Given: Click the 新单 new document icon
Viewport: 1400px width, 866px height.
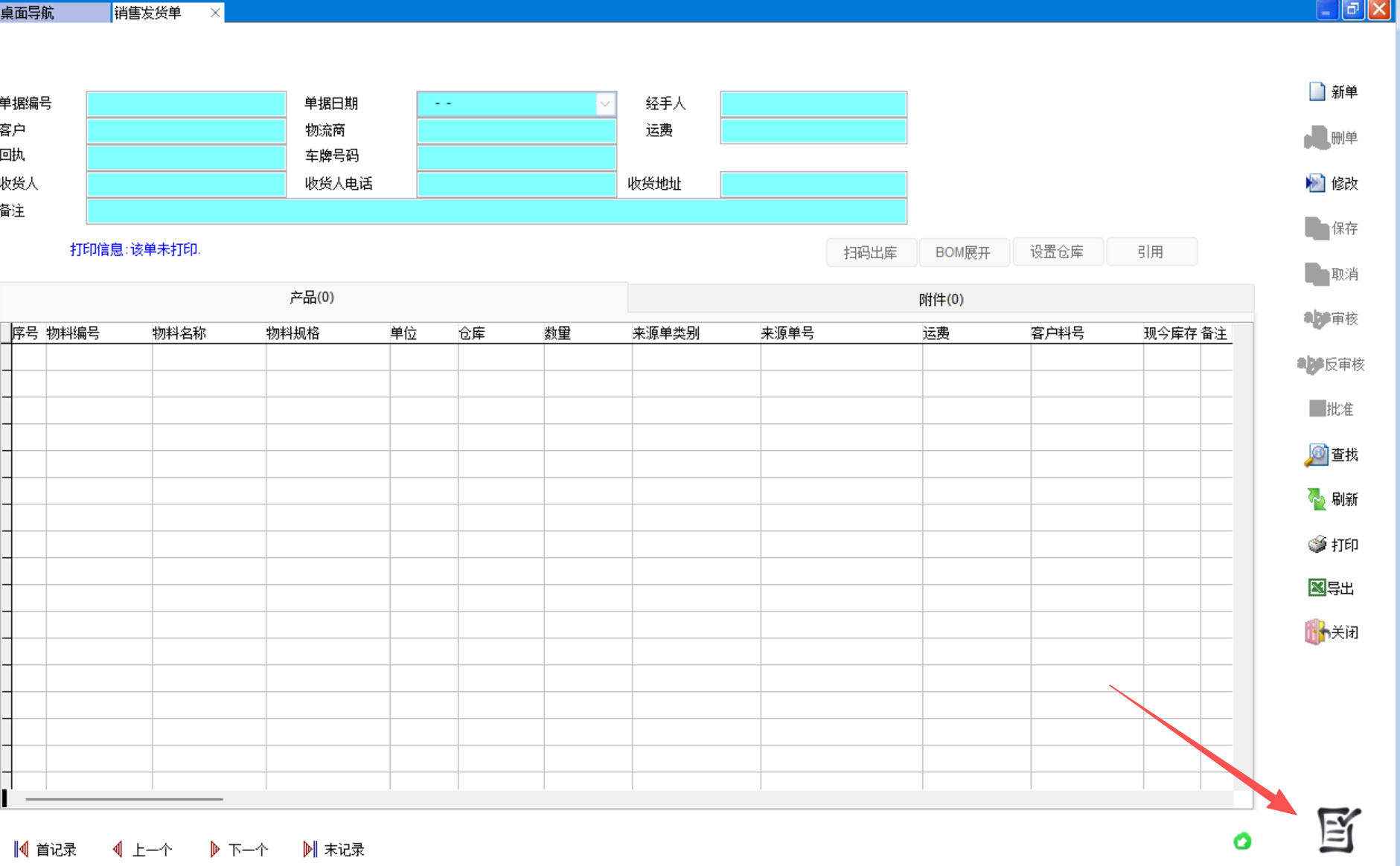Looking at the screenshot, I should point(1317,92).
